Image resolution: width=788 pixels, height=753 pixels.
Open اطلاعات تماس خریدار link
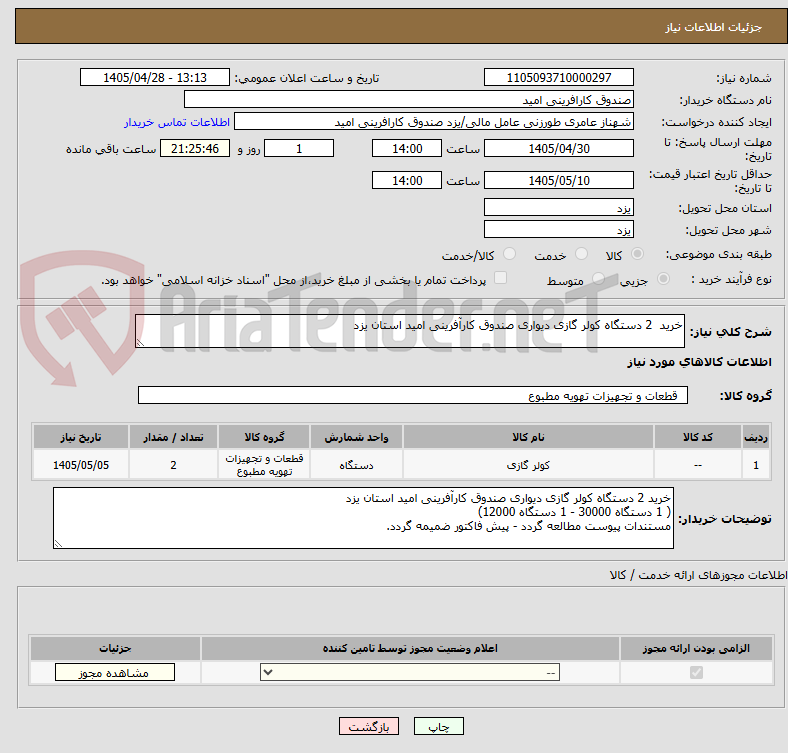[x=177, y=122]
